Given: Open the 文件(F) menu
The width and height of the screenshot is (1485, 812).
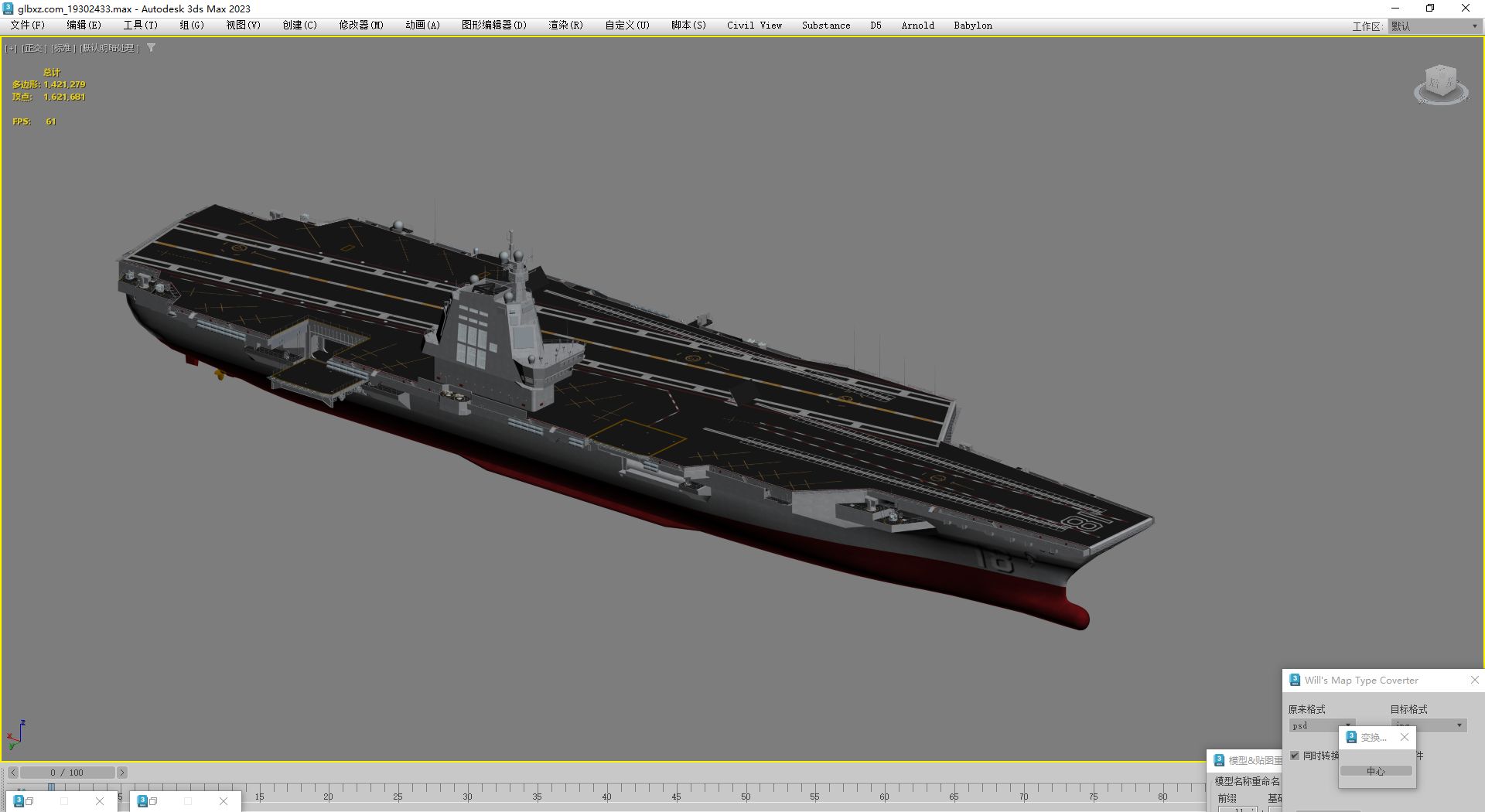Looking at the screenshot, I should (x=28, y=26).
